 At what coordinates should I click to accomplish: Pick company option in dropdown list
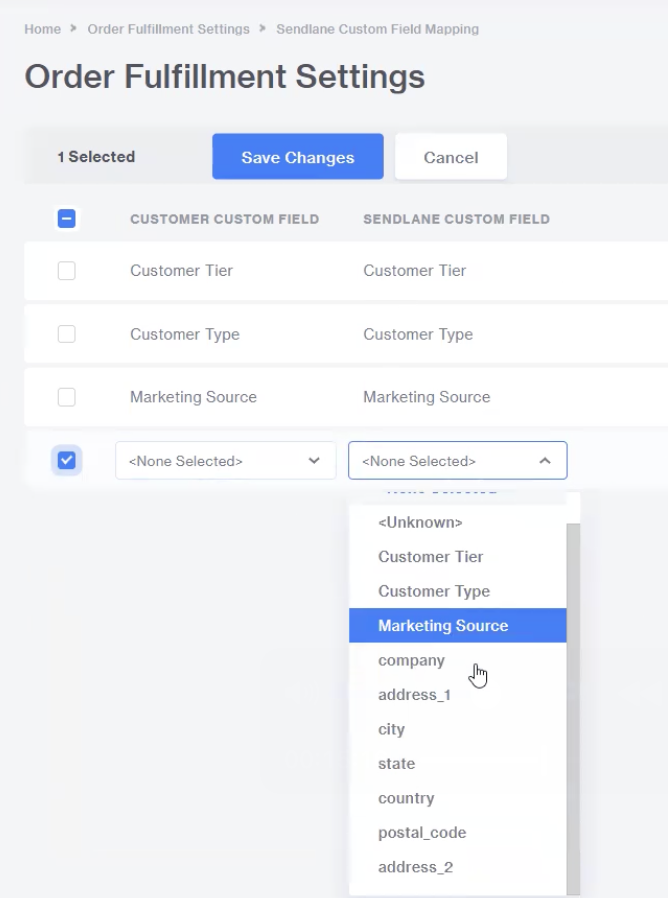[458, 660]
